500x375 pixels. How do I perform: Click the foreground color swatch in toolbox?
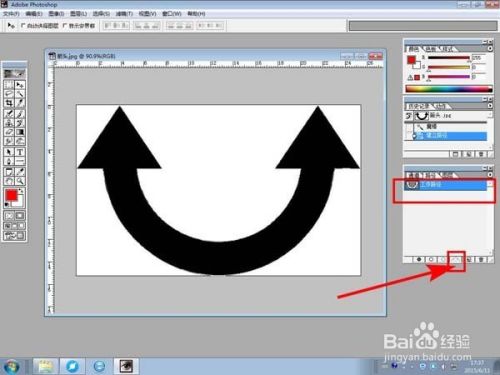(x=11, y=194)
